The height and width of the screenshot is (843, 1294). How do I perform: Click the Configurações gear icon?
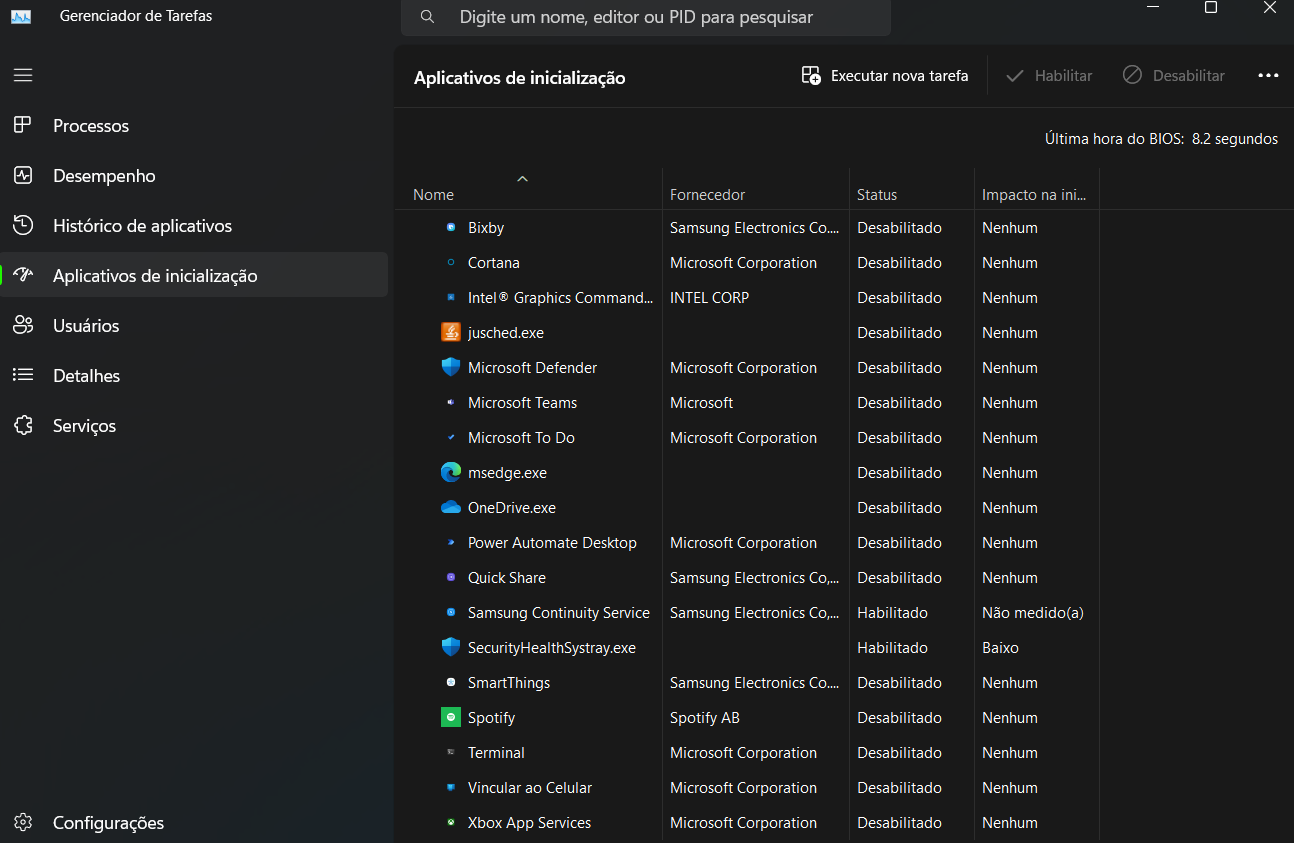pyautogui.click(x=23, y=823)
